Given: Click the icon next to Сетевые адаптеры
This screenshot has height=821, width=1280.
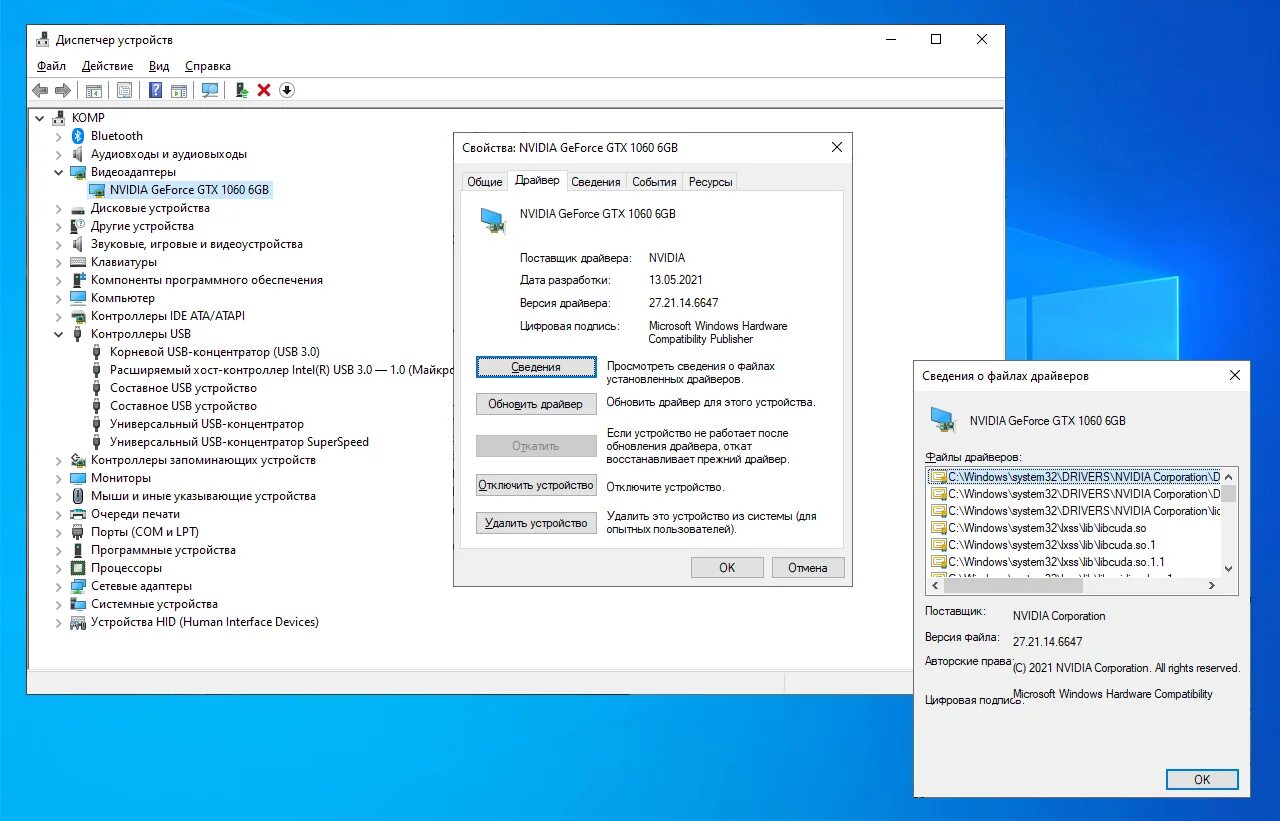Looking at the screenshot, I should tap(79, 586).
